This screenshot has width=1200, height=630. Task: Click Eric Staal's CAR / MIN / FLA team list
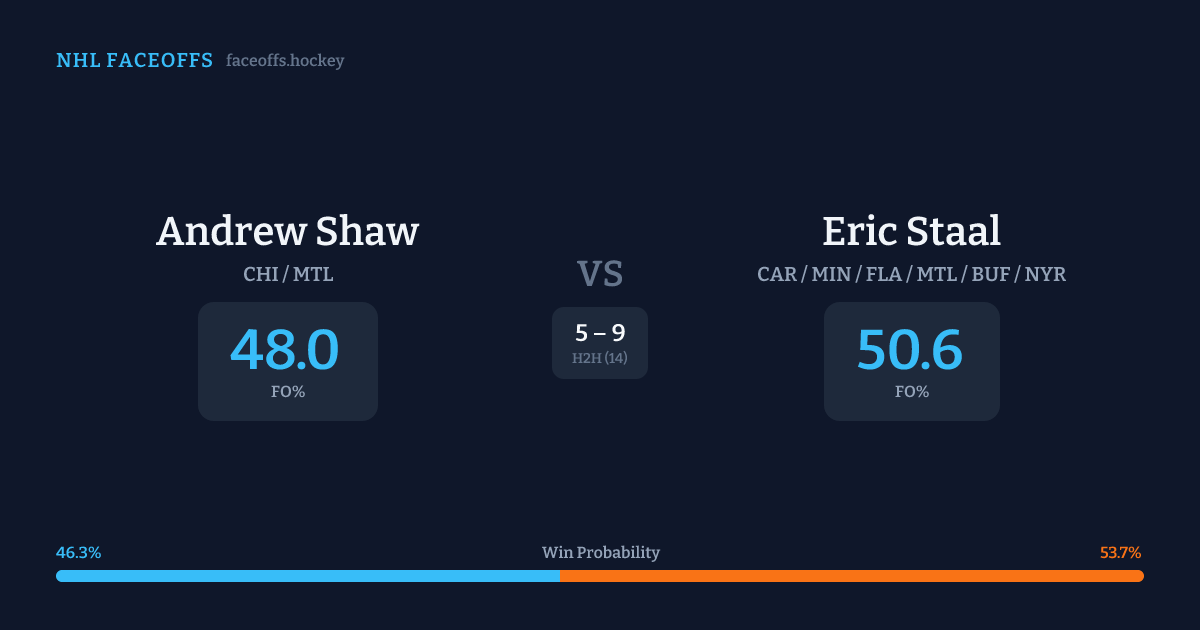tap(911, 274)
